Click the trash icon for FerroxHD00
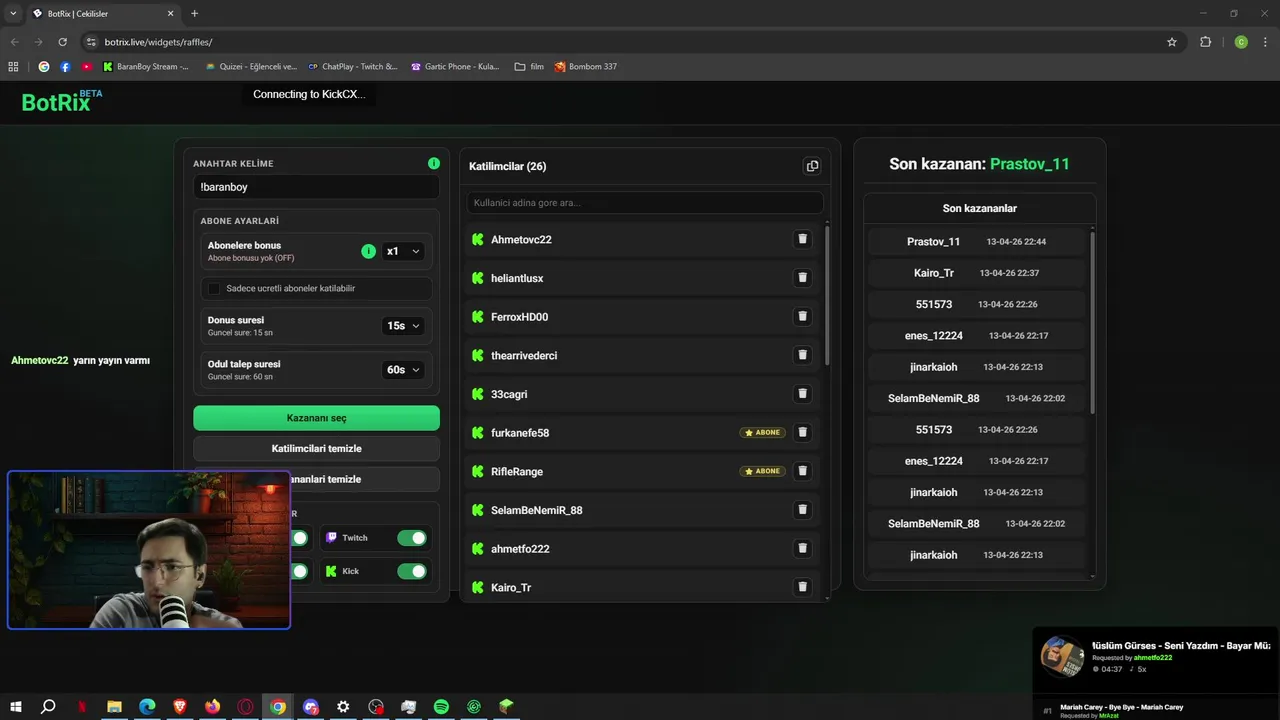1280x720 pixels. 802,316
